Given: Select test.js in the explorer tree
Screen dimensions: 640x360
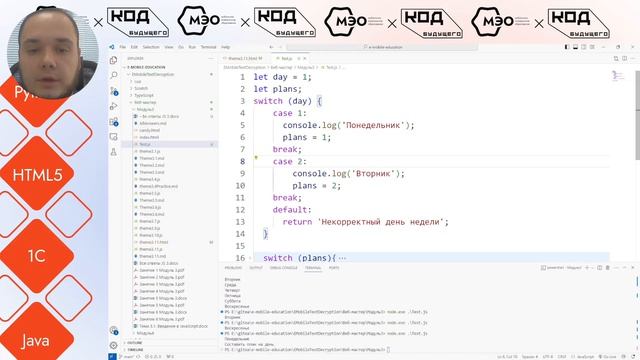Looking at the screenshot, I should [170, 144].
